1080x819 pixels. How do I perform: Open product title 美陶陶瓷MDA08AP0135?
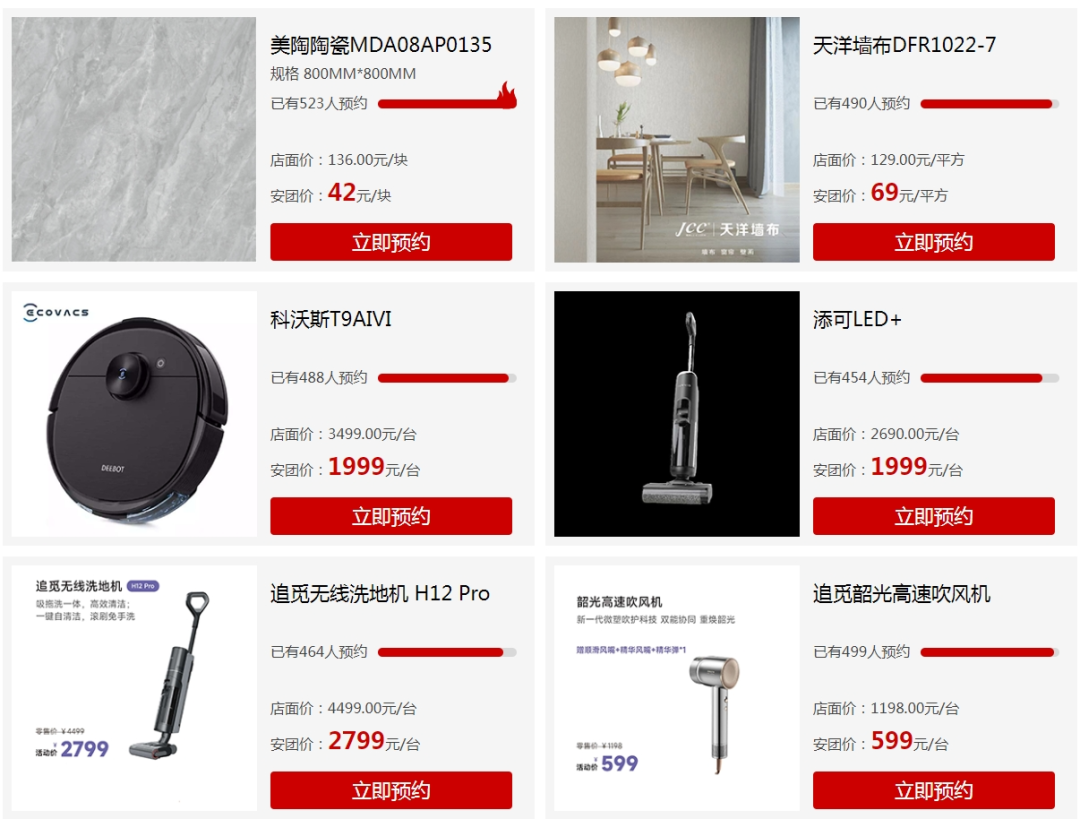380,45
